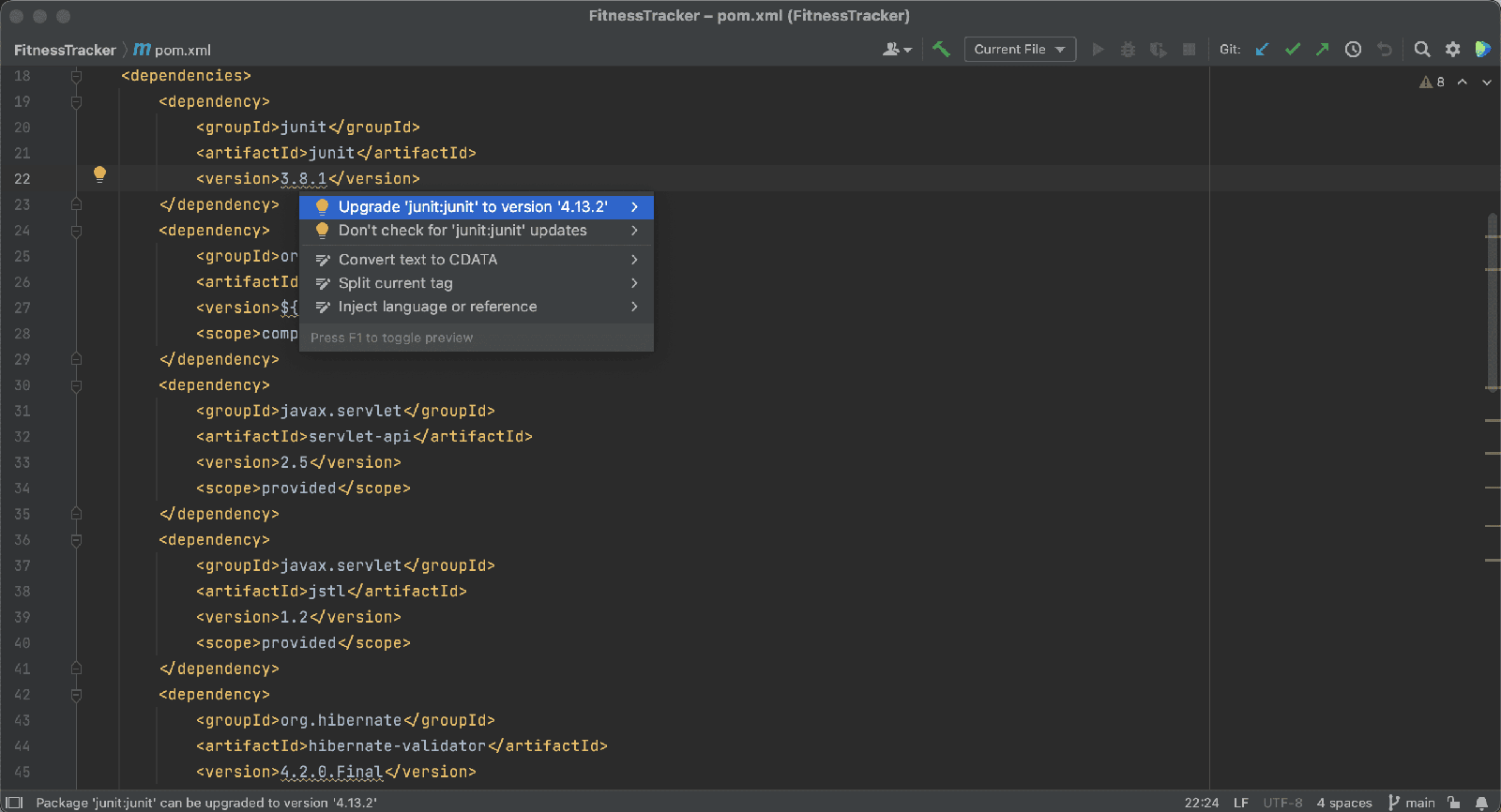Screen dimensions: 1501x812
Task: Click the warnings count 8 indicator
Action: click(x=1433, y=83)
